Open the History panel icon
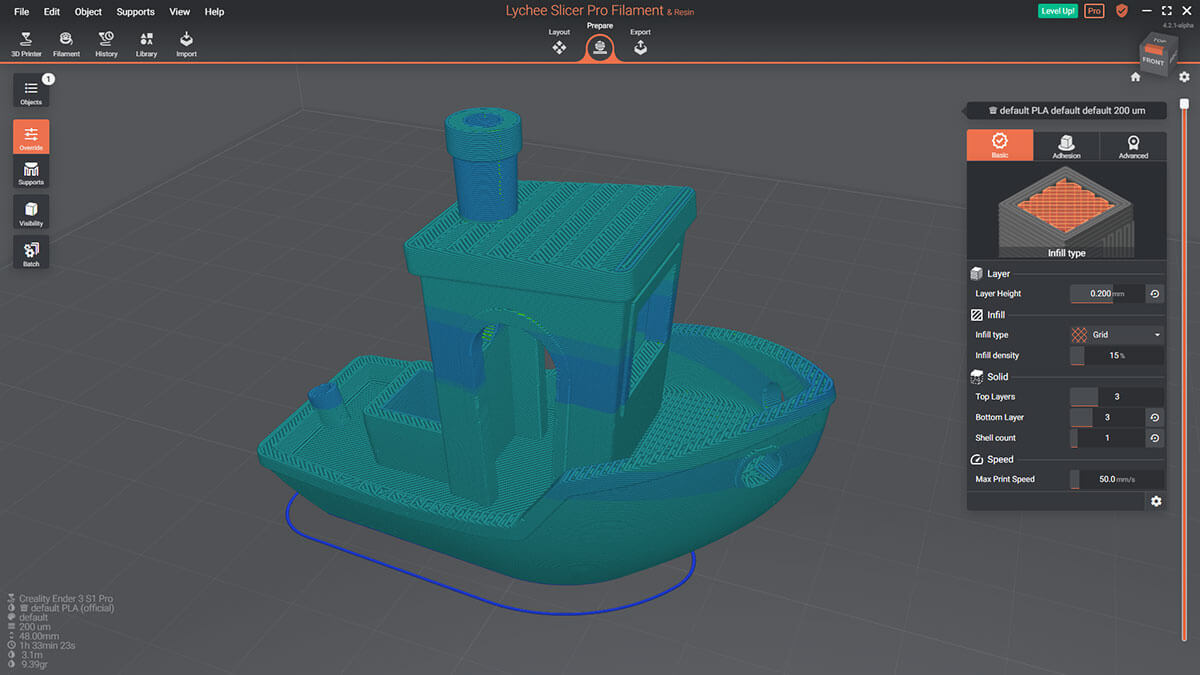 (x=106, y=42)
